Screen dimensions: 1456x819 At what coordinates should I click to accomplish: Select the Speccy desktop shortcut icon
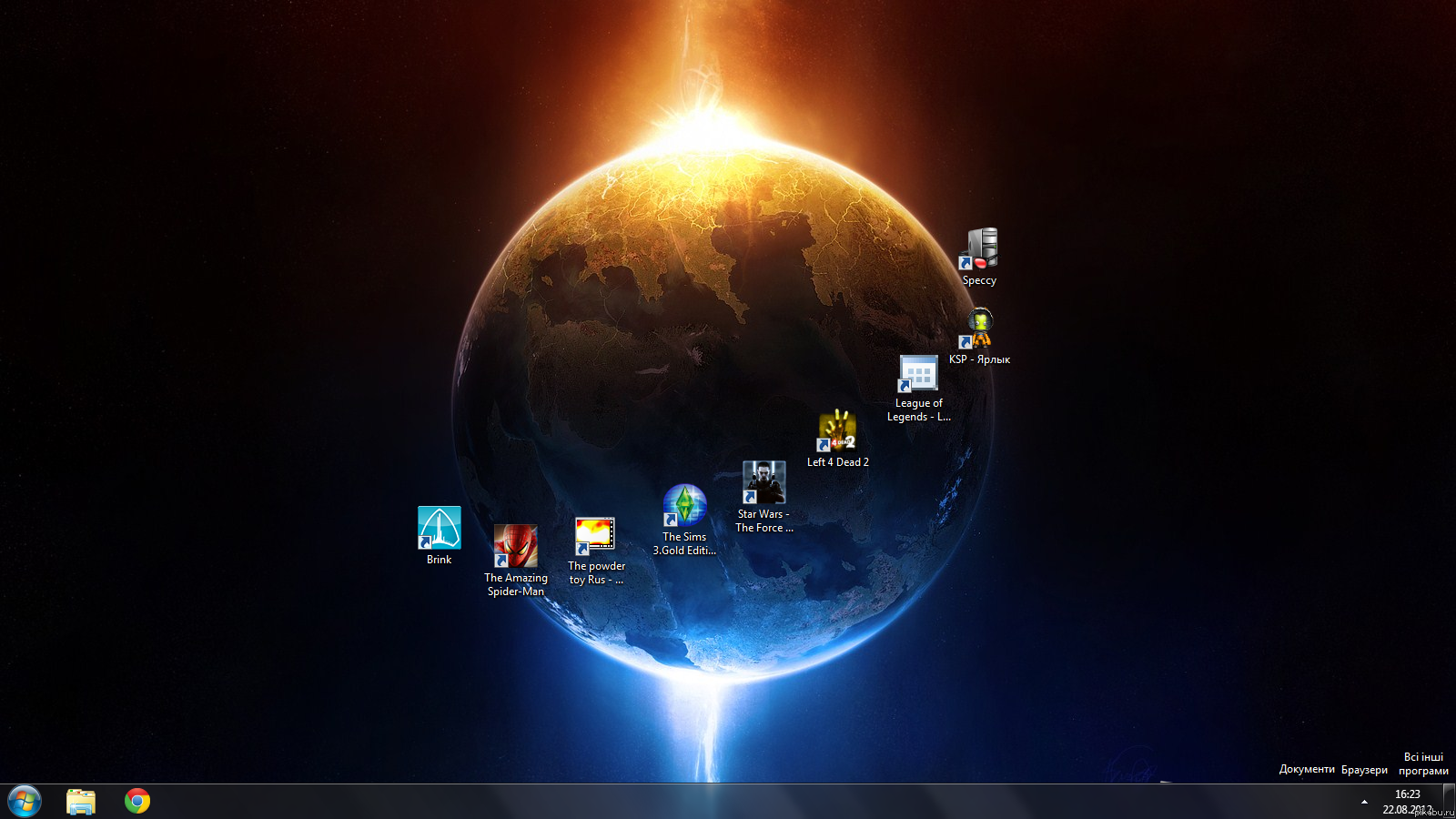tap(979, 248)
